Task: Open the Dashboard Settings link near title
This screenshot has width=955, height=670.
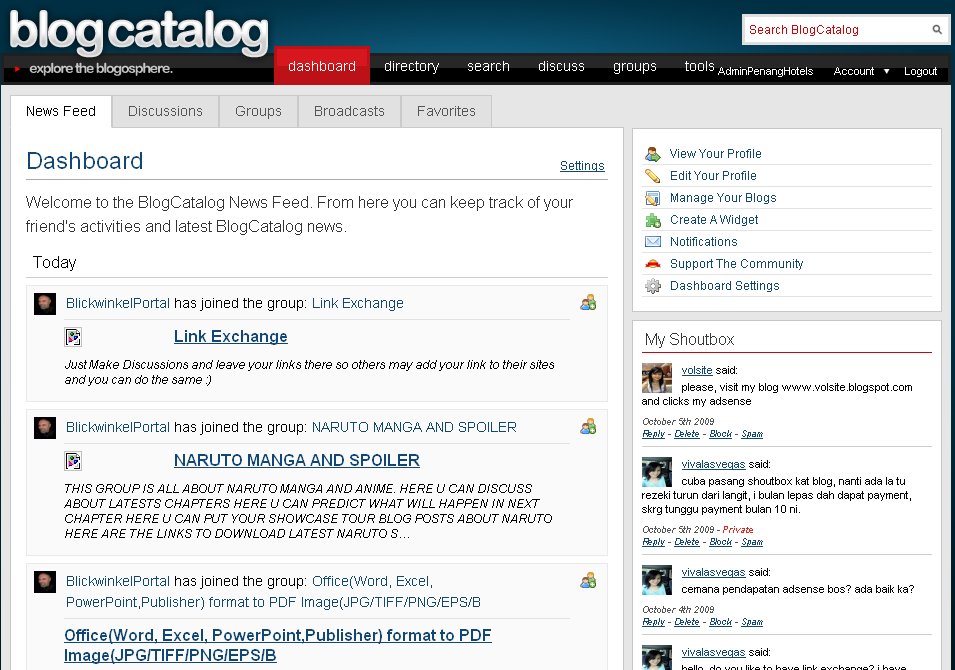Action: tap(582, 166)
